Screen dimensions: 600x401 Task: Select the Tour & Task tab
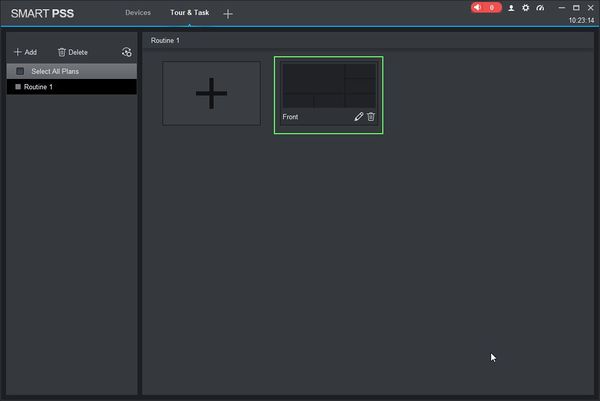(x=189, y=13)
